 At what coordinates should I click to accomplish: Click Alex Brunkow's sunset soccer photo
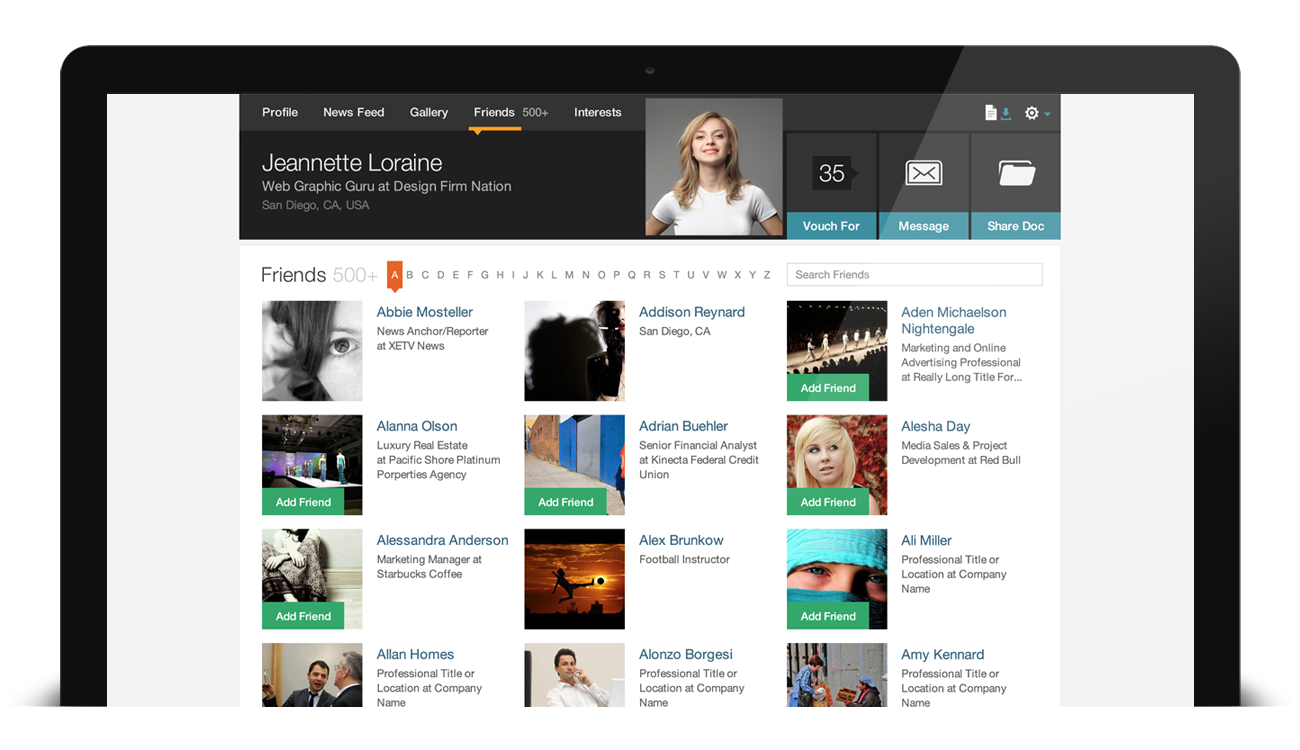575,579
